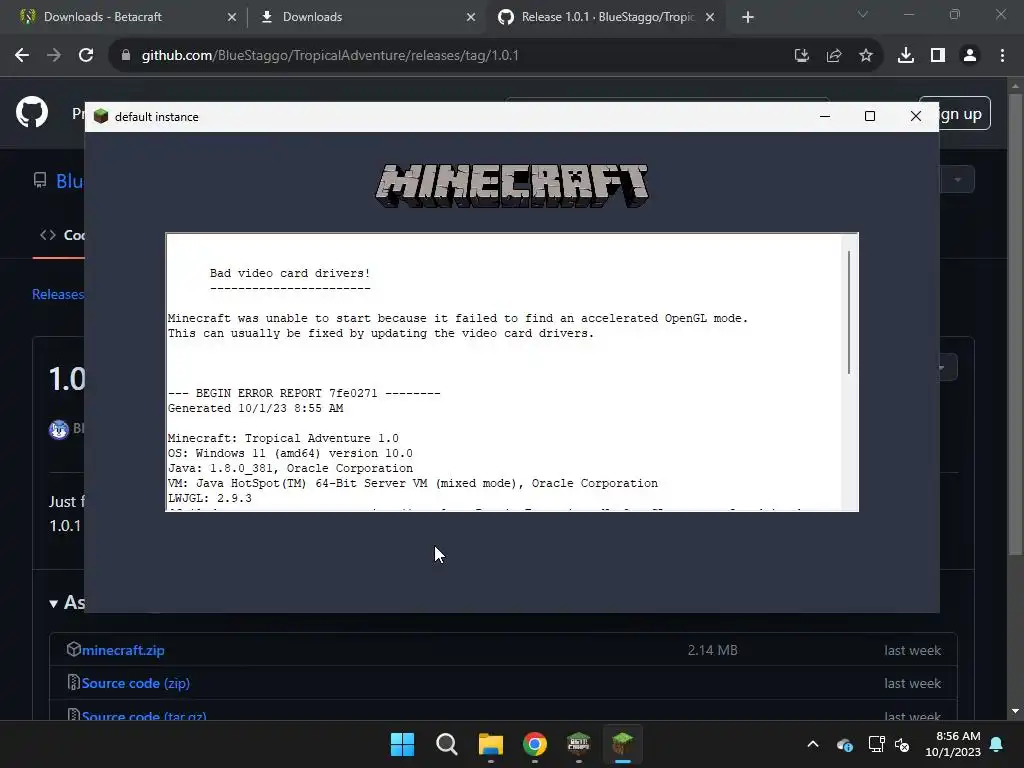Screen dimensions: 1024x768
Task: Click the error report scrollbar thumb
Action: coord(849,312)
